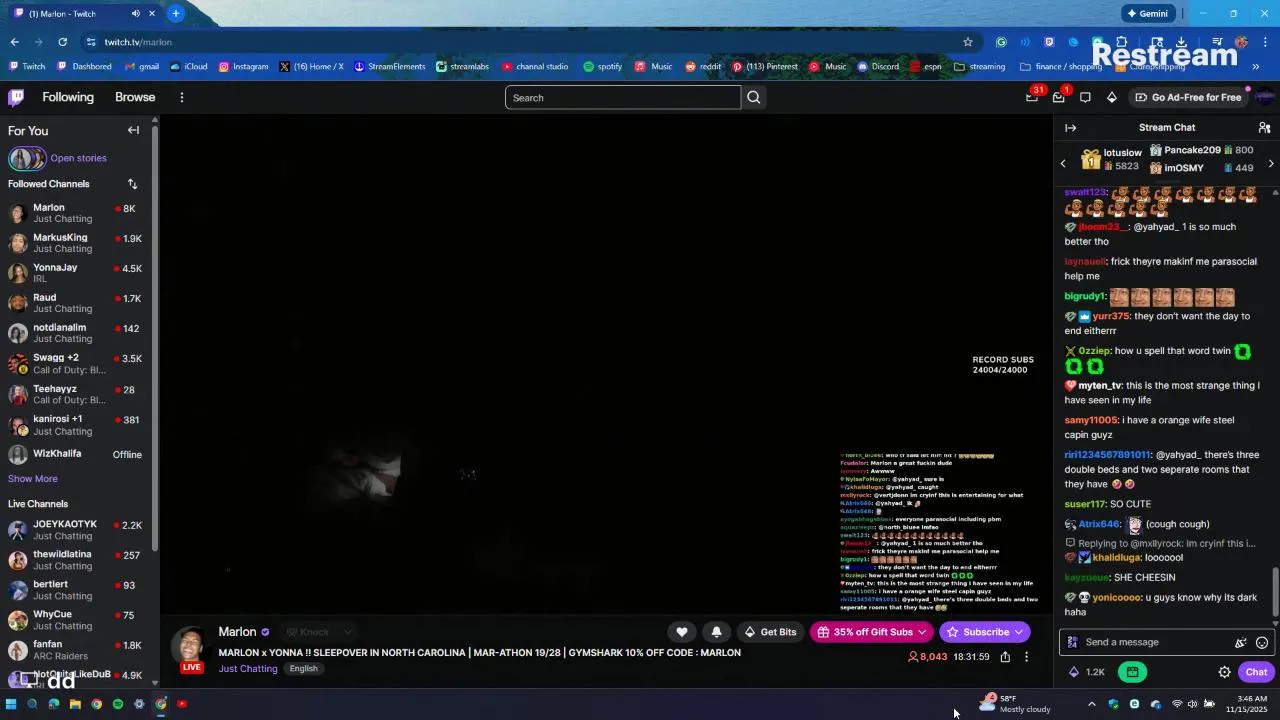1280x720 pixels.
Task: Open the Gemini button
Action: click(x=1147, y=13)
